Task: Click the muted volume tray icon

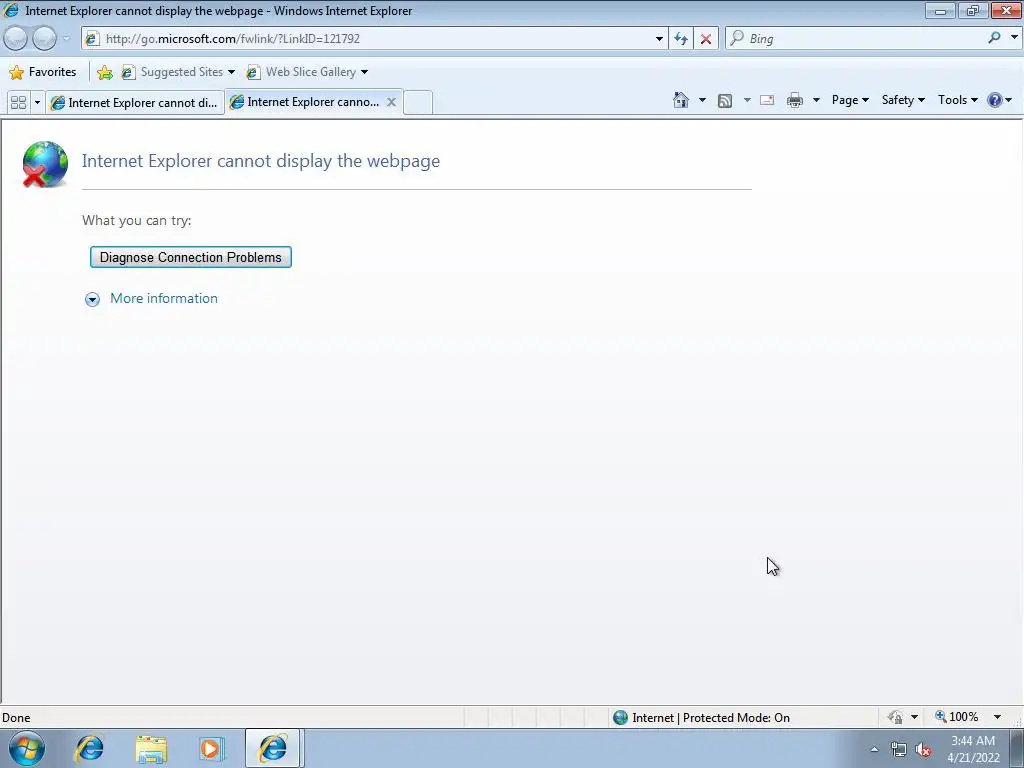Action: click(x=923, y=750)
